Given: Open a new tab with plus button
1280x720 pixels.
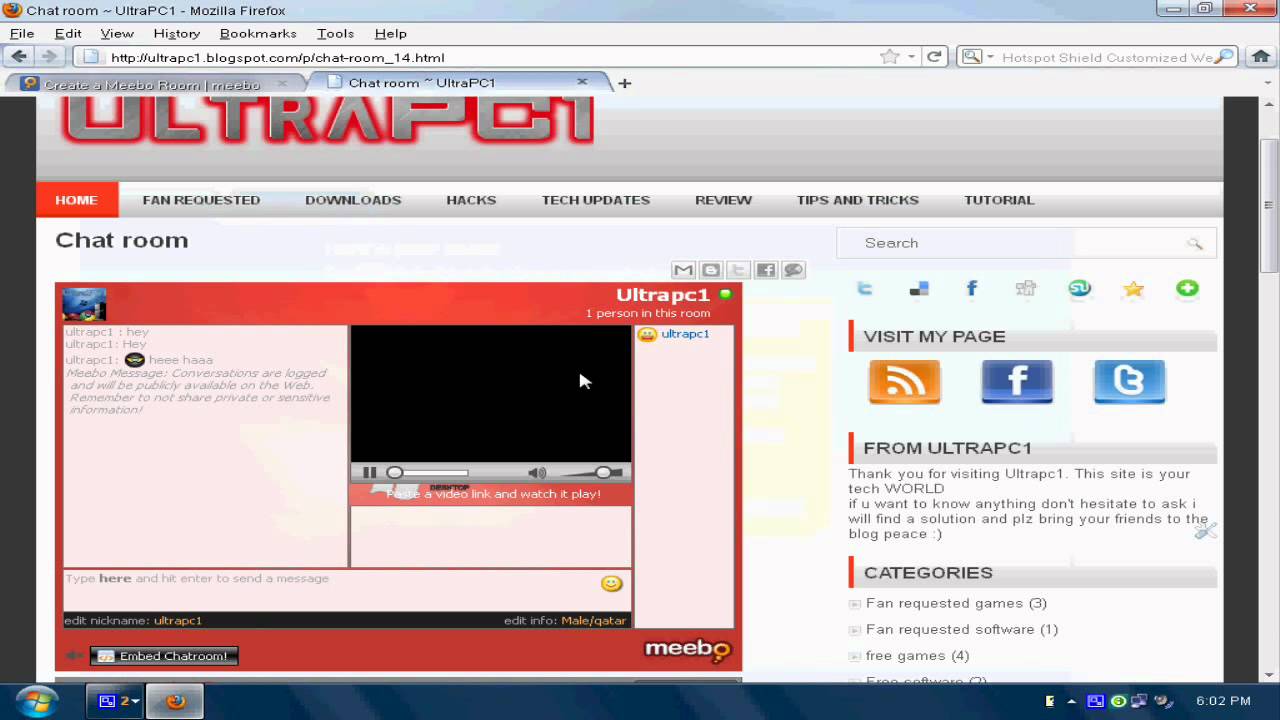Looking at the screenshot, I should tap(624, 83).
